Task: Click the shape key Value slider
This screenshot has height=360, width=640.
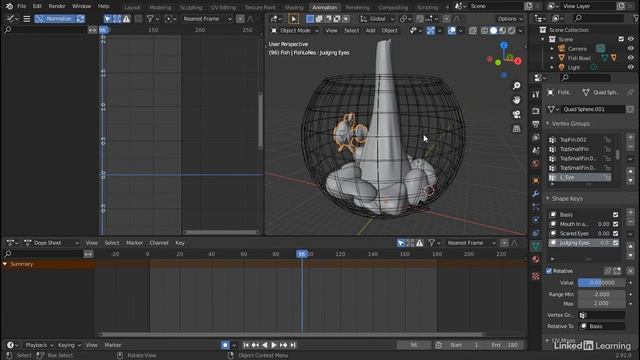Action: [602, 282]
